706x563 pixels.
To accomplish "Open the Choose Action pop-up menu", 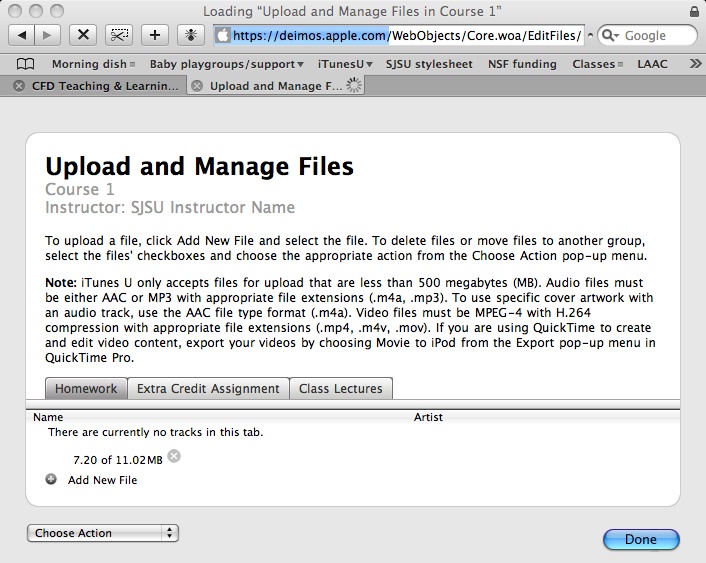I will [102, 533].
